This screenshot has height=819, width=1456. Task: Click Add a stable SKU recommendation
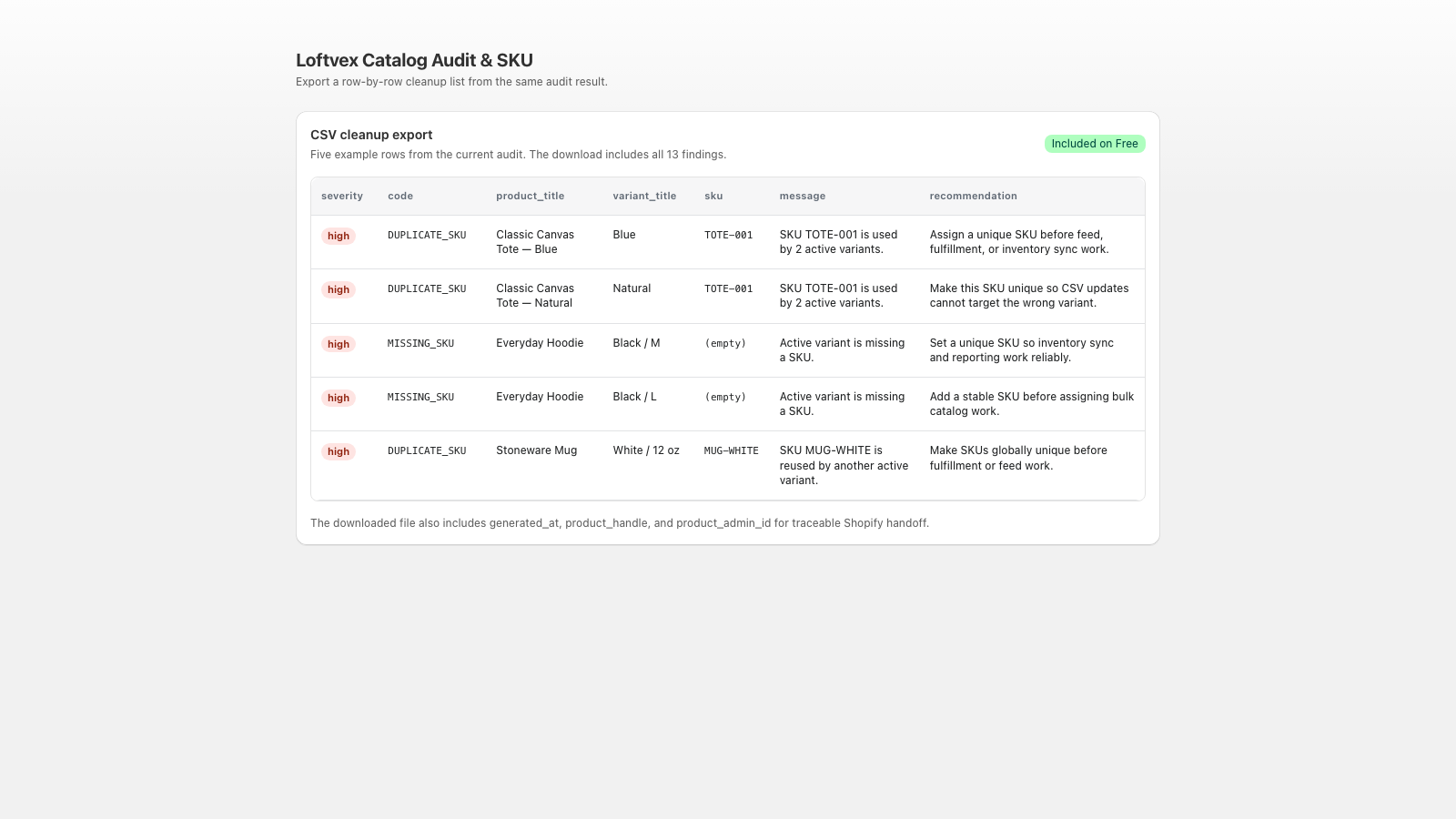point(1032,404)
